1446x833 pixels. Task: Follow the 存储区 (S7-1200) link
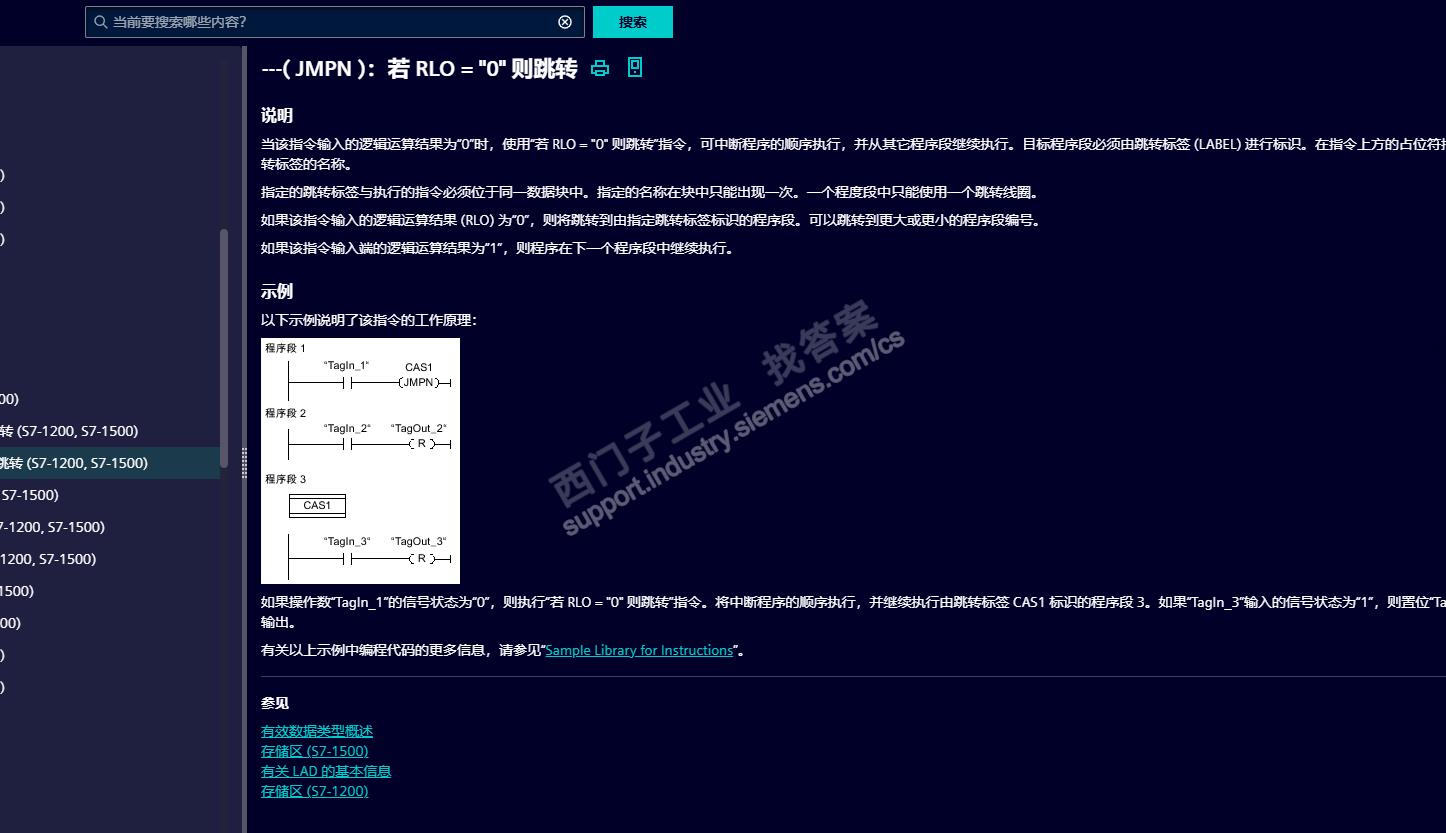(315, 791)
